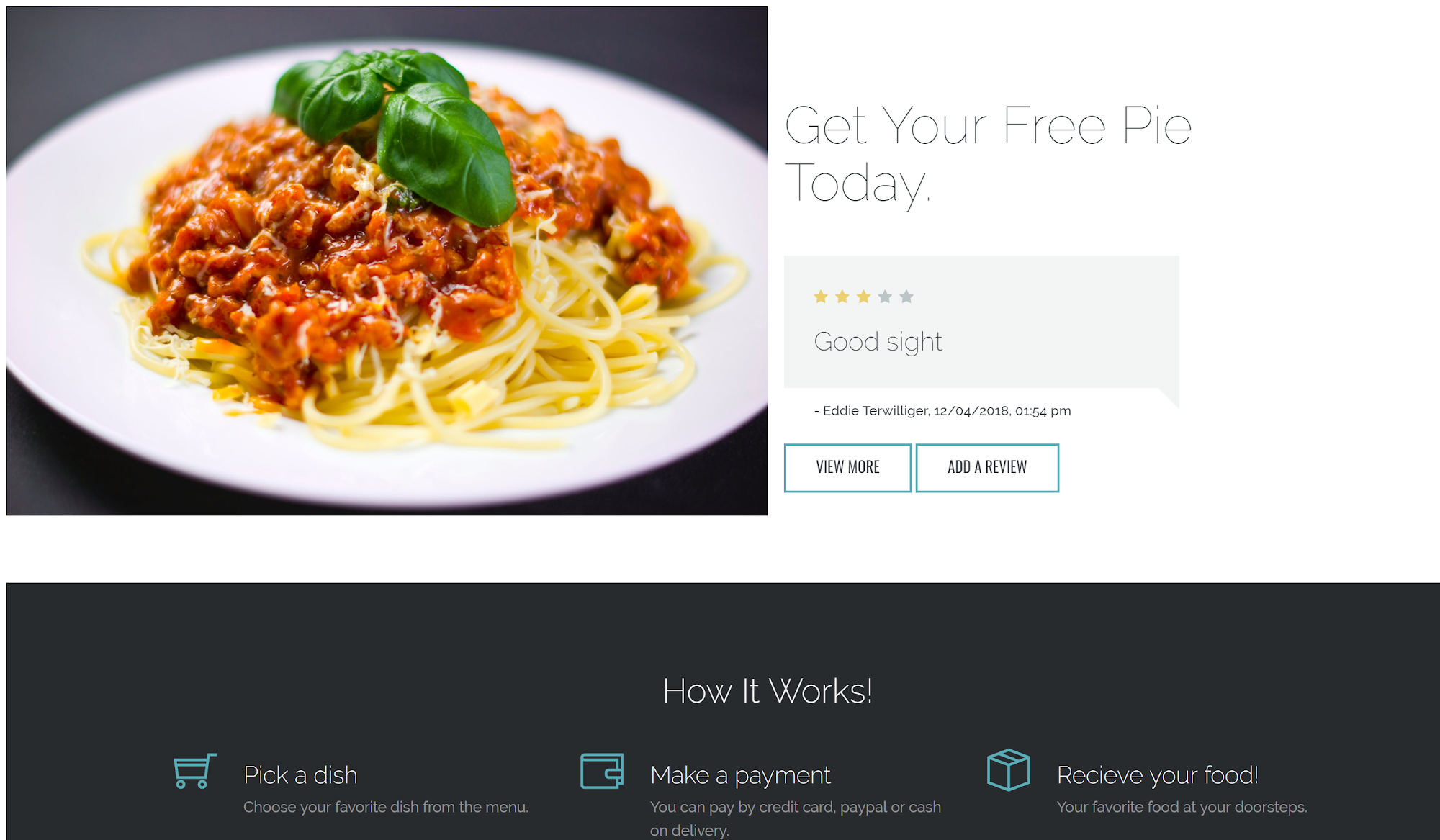
Task: Select the Recieve your food title
Action: tap(1157, 776)
